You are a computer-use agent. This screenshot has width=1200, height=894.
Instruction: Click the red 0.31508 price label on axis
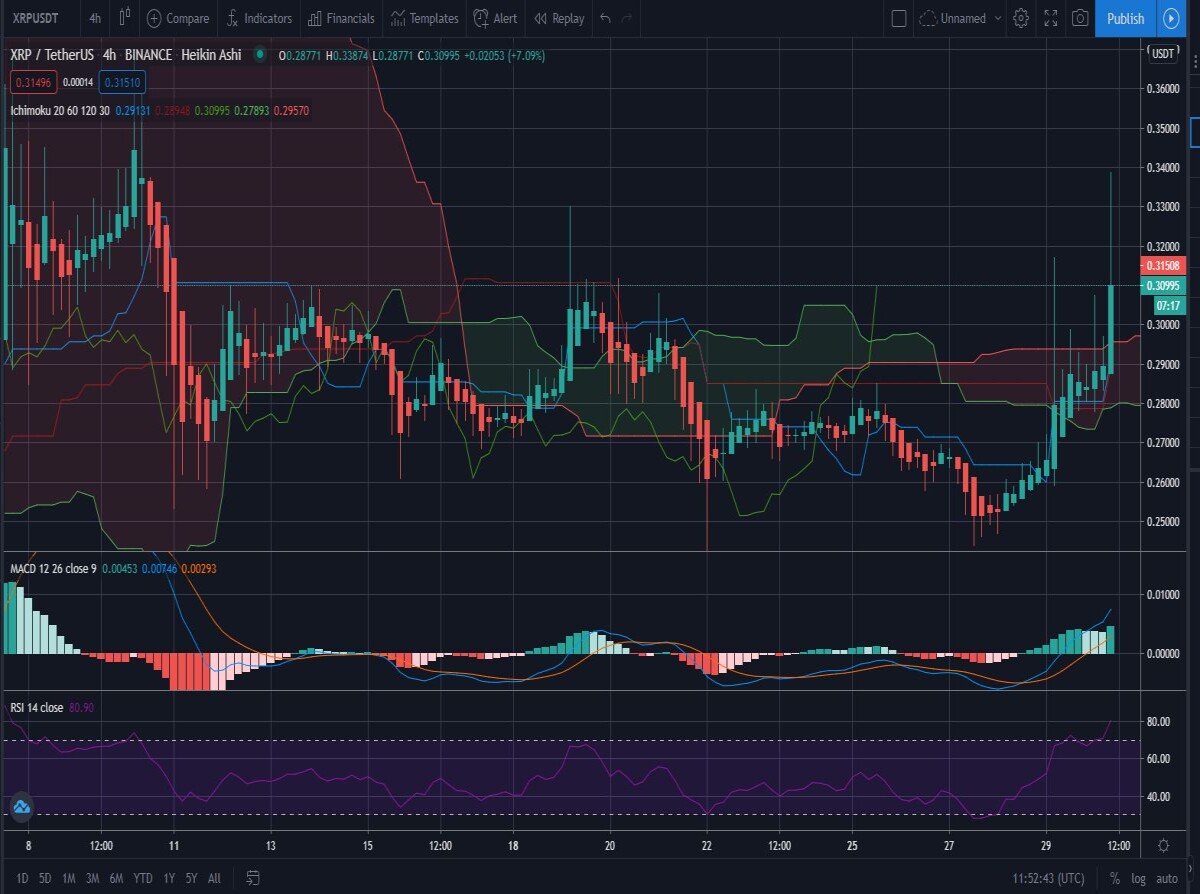tap(1162, 265)
